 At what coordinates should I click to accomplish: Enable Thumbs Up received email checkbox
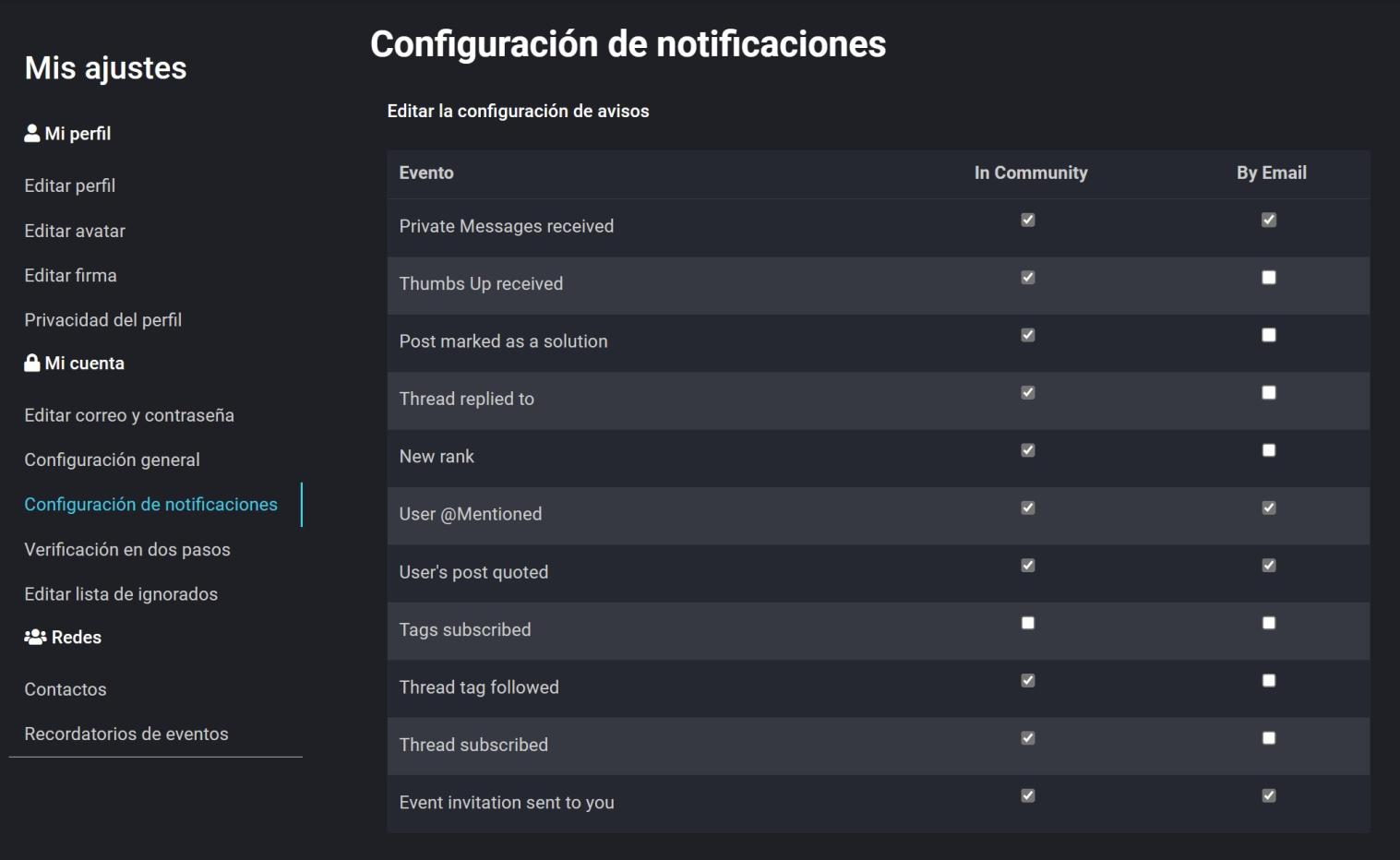[1269, 278]
